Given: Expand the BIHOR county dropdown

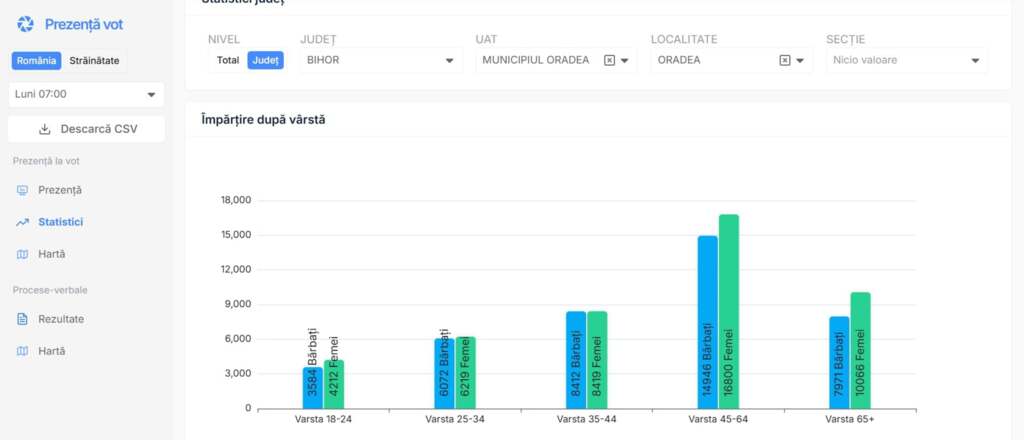Looking at the screenshot, I should tap(380, 60).
